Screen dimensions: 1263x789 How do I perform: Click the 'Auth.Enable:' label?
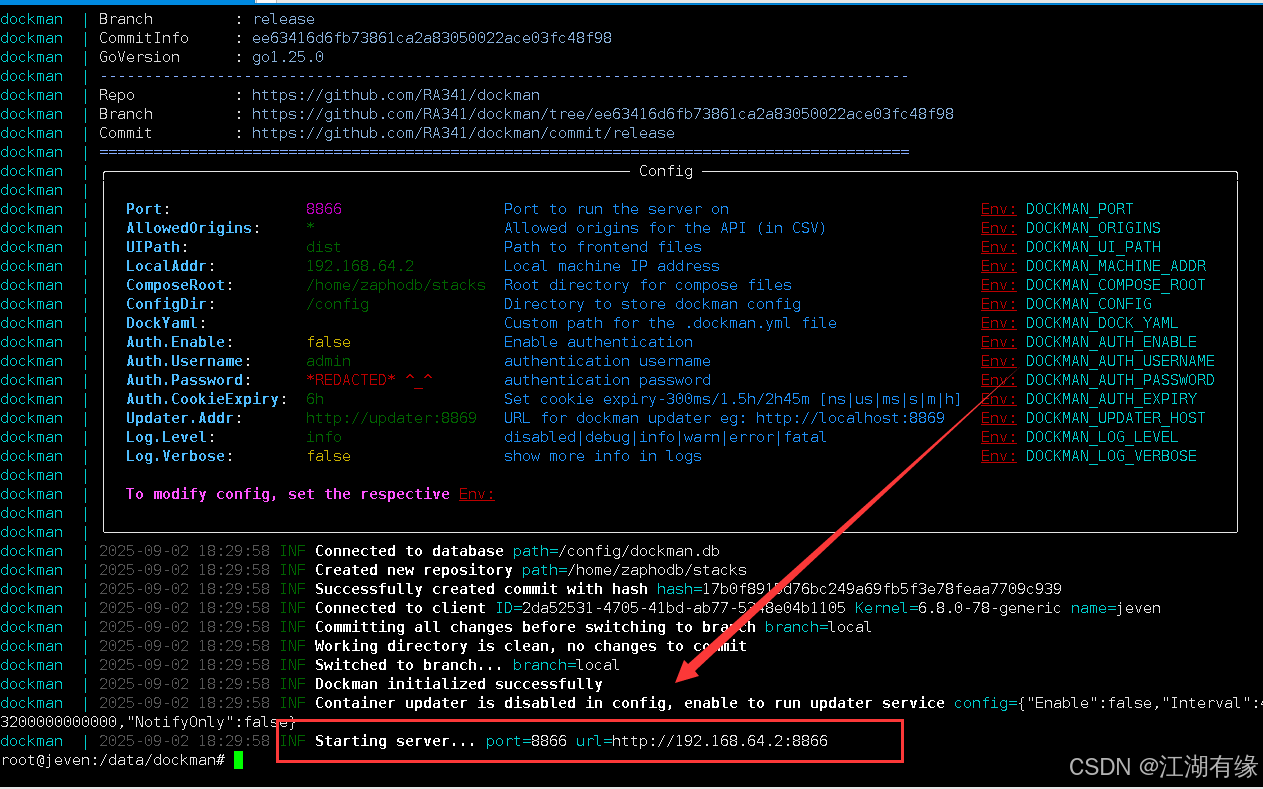tap(180, 342)
